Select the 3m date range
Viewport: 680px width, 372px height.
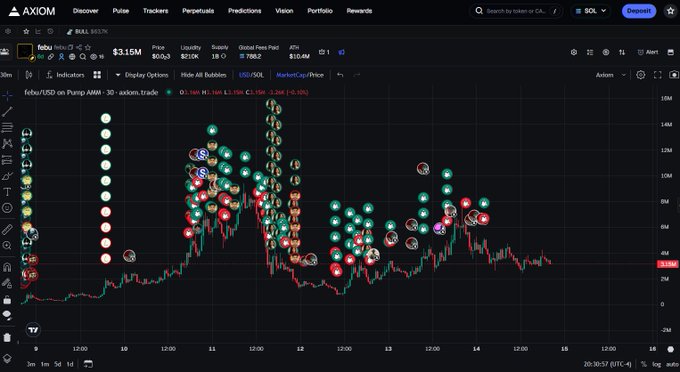[x=31, y=364]
